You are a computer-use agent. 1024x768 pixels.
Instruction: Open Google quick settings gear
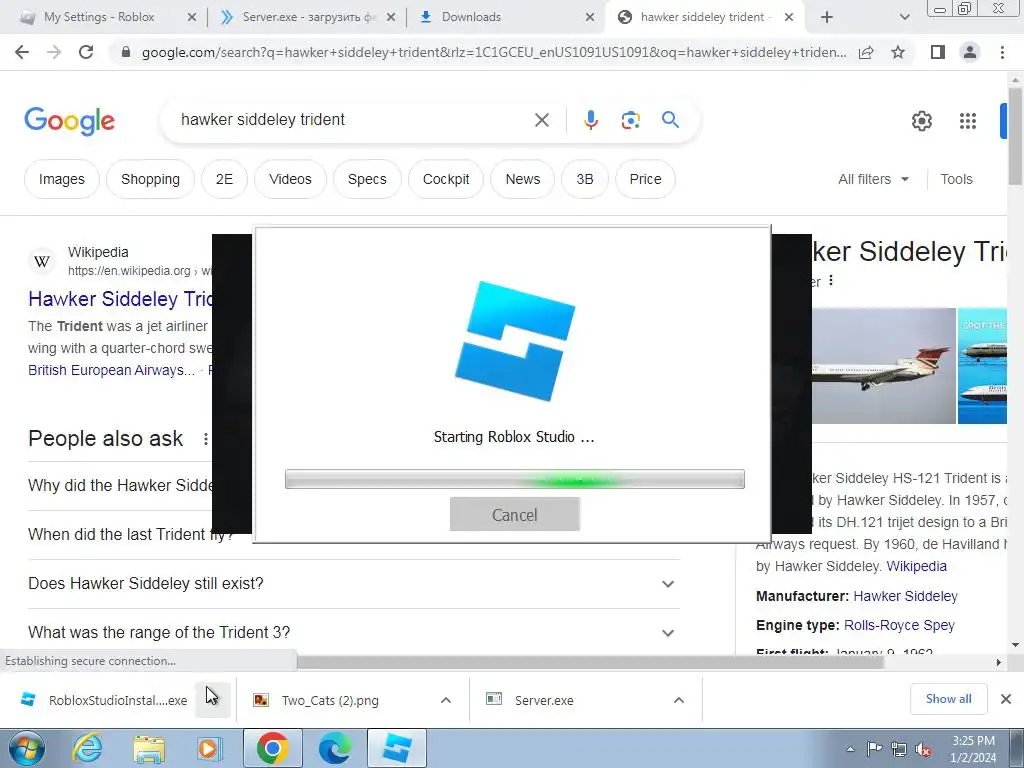point(921,121)
